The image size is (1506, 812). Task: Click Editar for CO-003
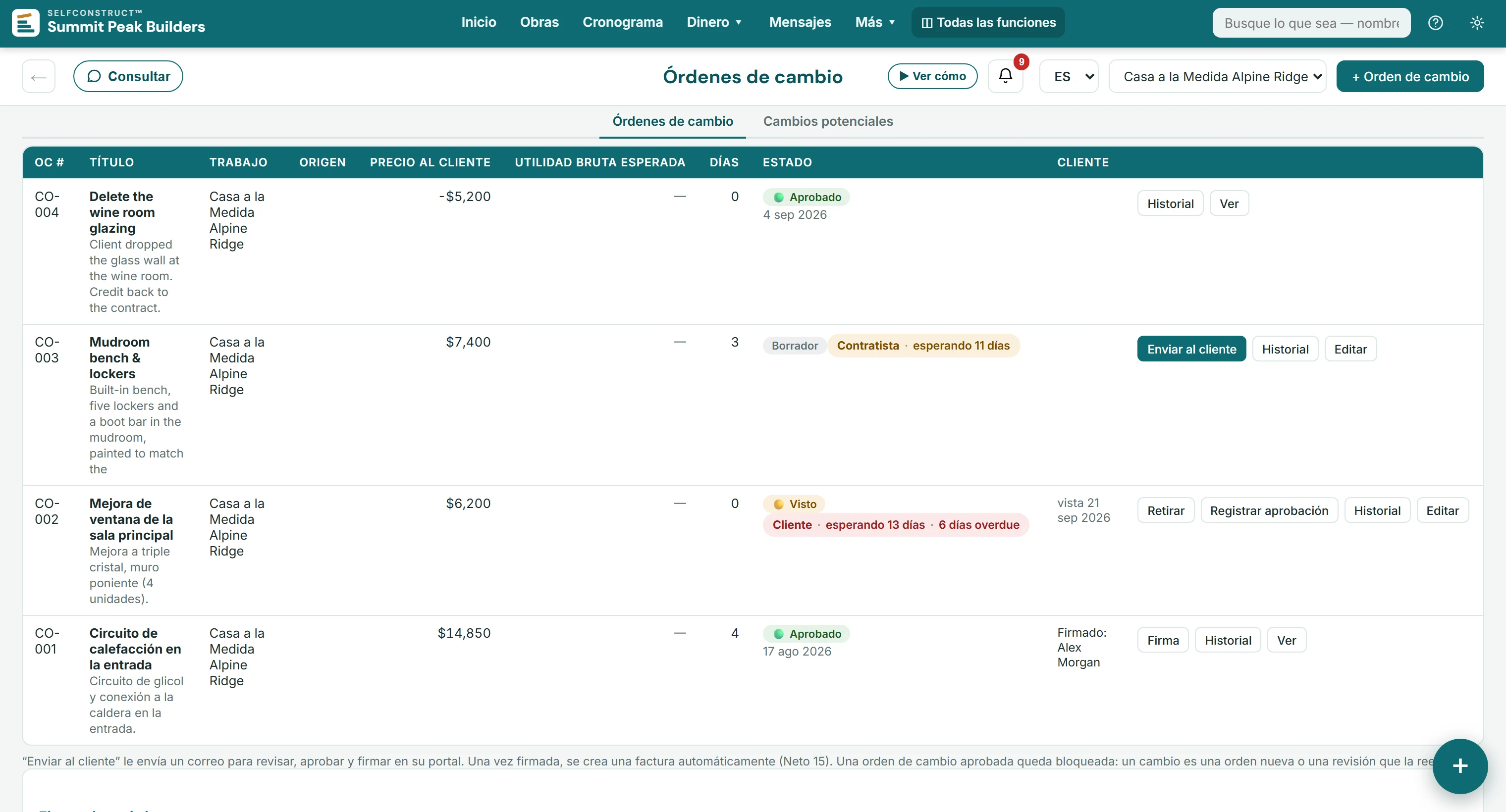1350,349
